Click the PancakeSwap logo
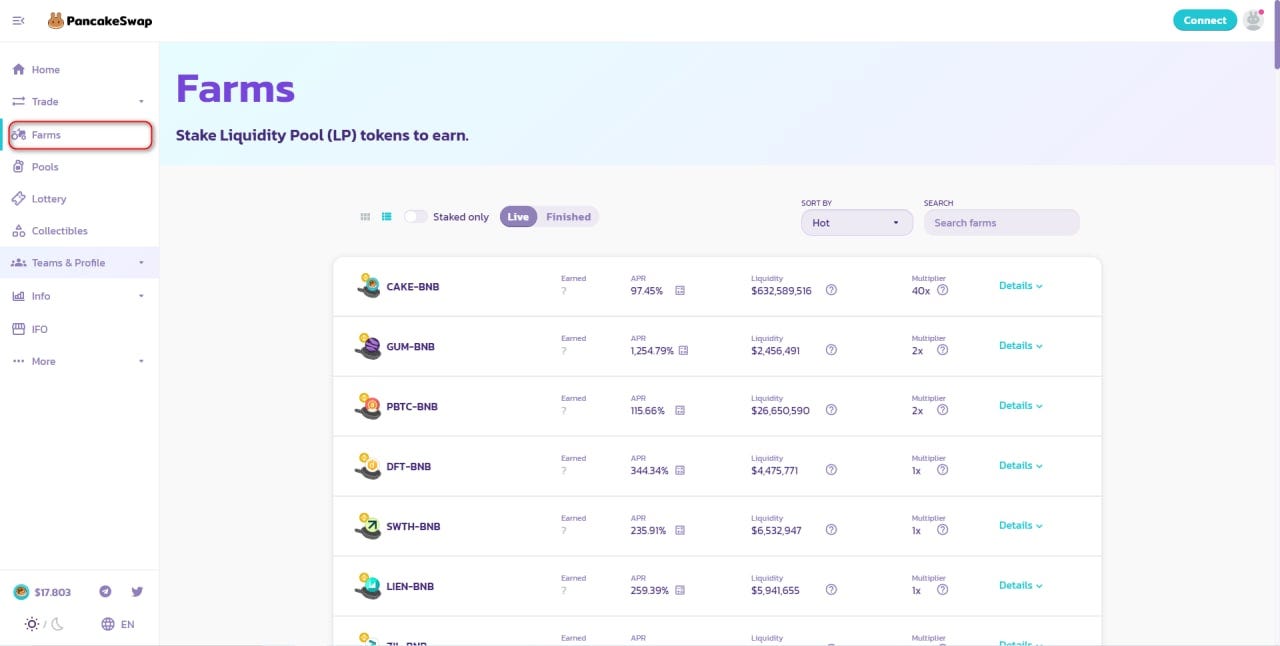This screenshot has height=646, width=1280. tap(100, 21)
